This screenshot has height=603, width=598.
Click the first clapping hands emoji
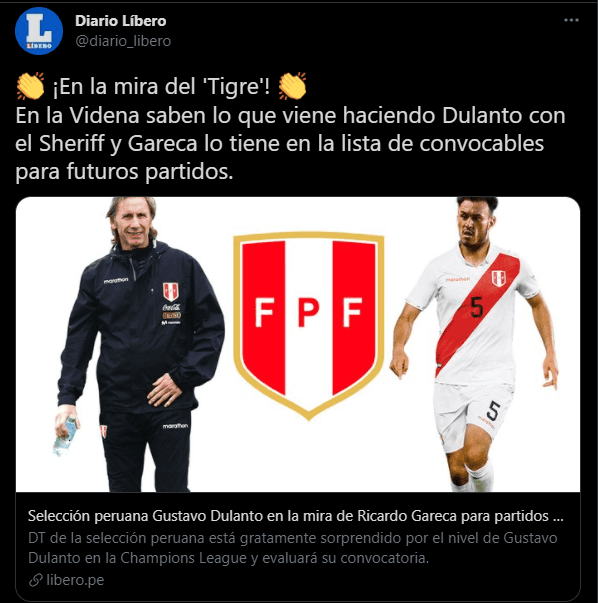pos(30,86)
